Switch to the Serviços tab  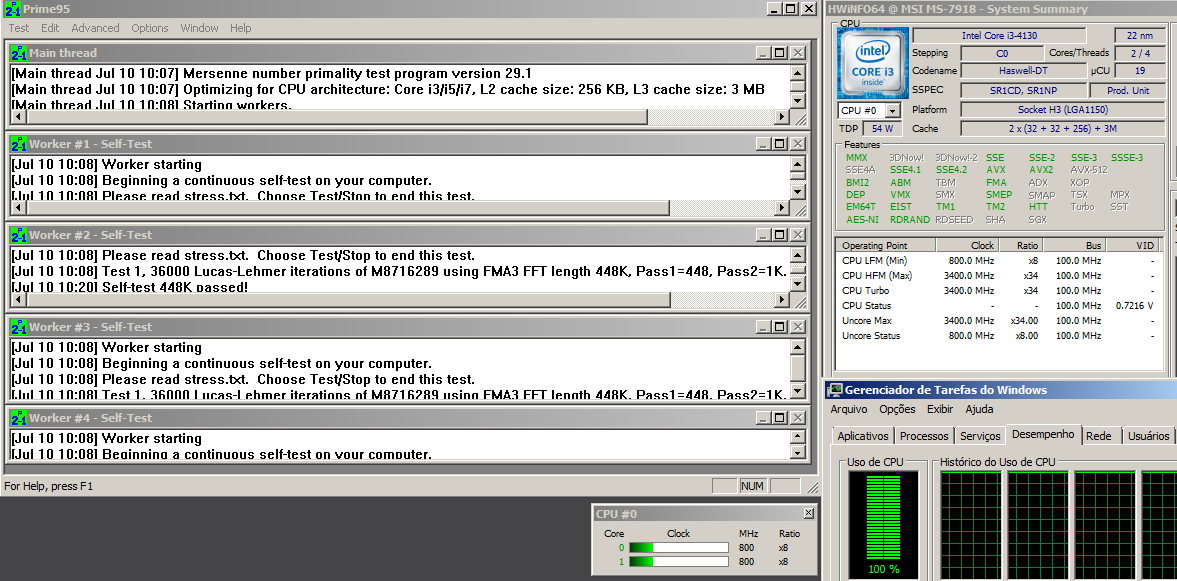tap(980, 435)
